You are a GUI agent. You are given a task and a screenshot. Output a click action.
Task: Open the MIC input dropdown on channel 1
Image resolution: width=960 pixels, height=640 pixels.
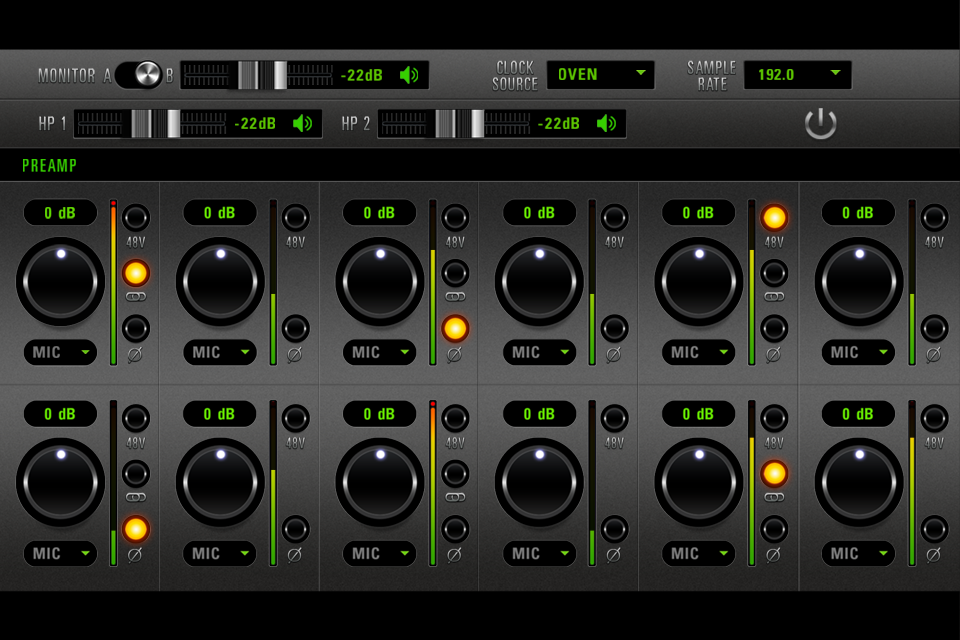(x=61, y=352)
